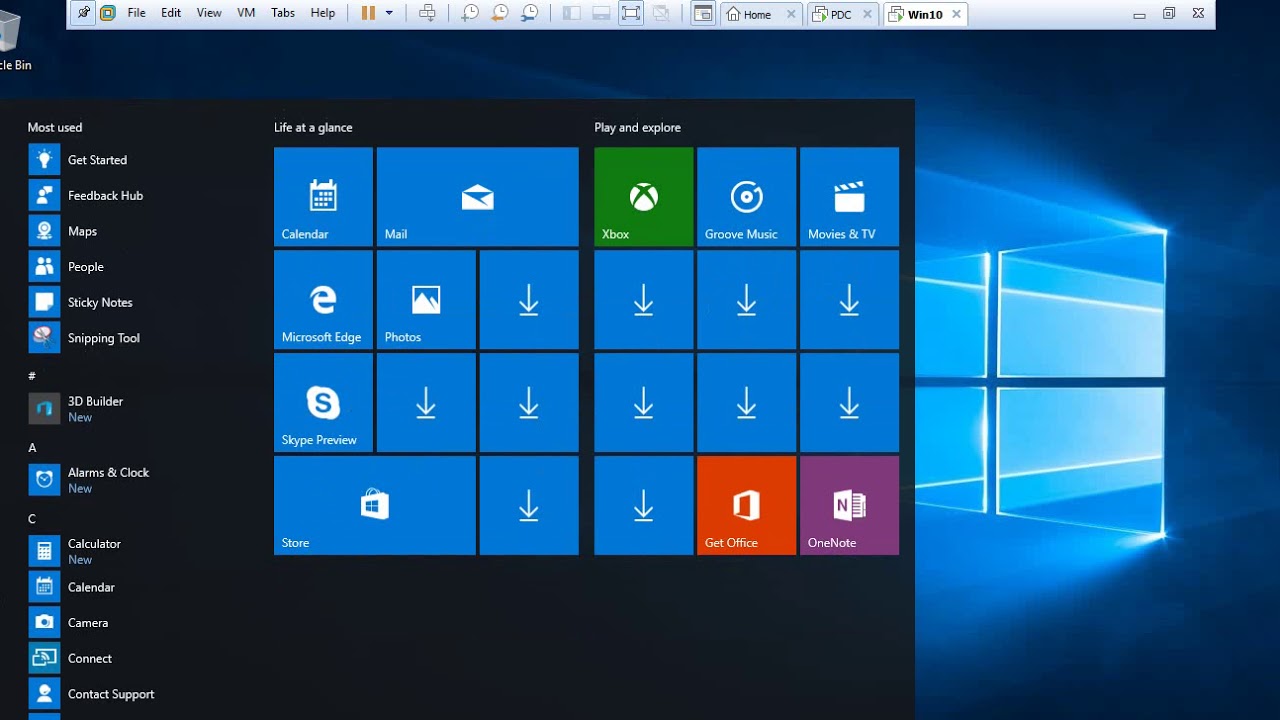Open the VM menu
The width and height of the screenshot is (1280, 720).
246,13
